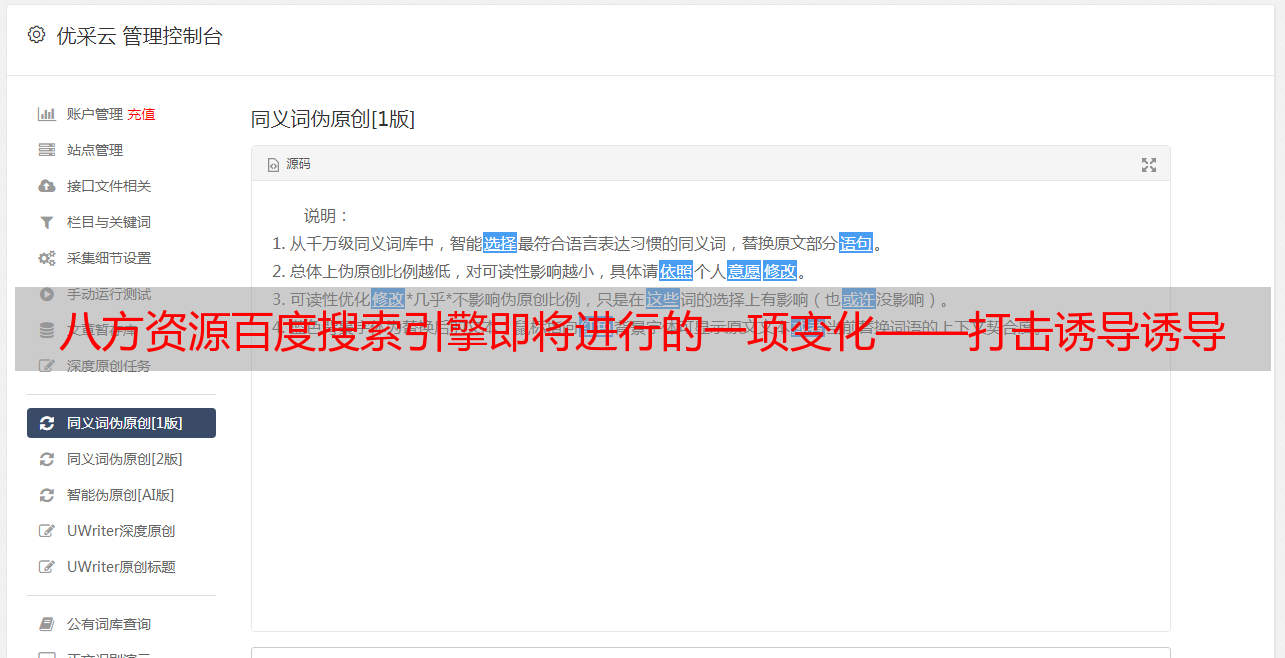Open 账户管理 bar-chart icon
The width and height of the screenshot is (1285, 658).
coord(46,114)
